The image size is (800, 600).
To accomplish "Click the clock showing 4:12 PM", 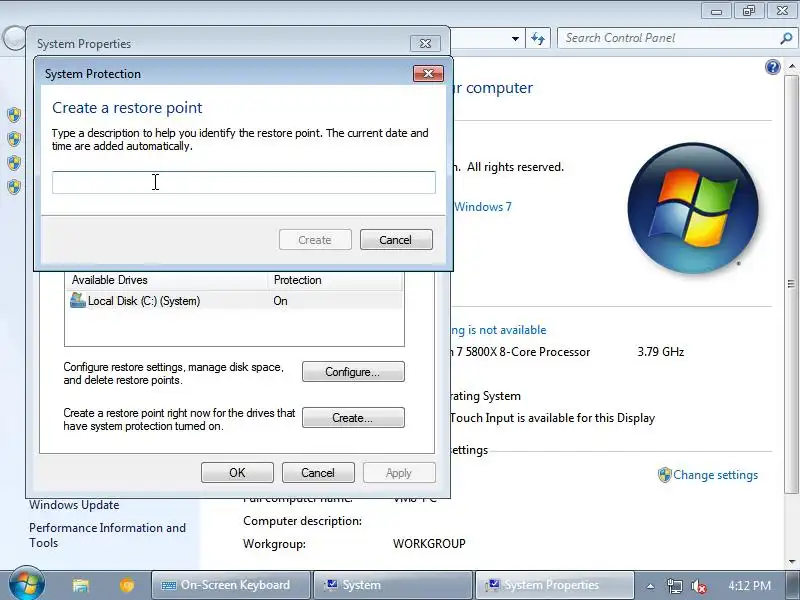I will coord(749,585).
